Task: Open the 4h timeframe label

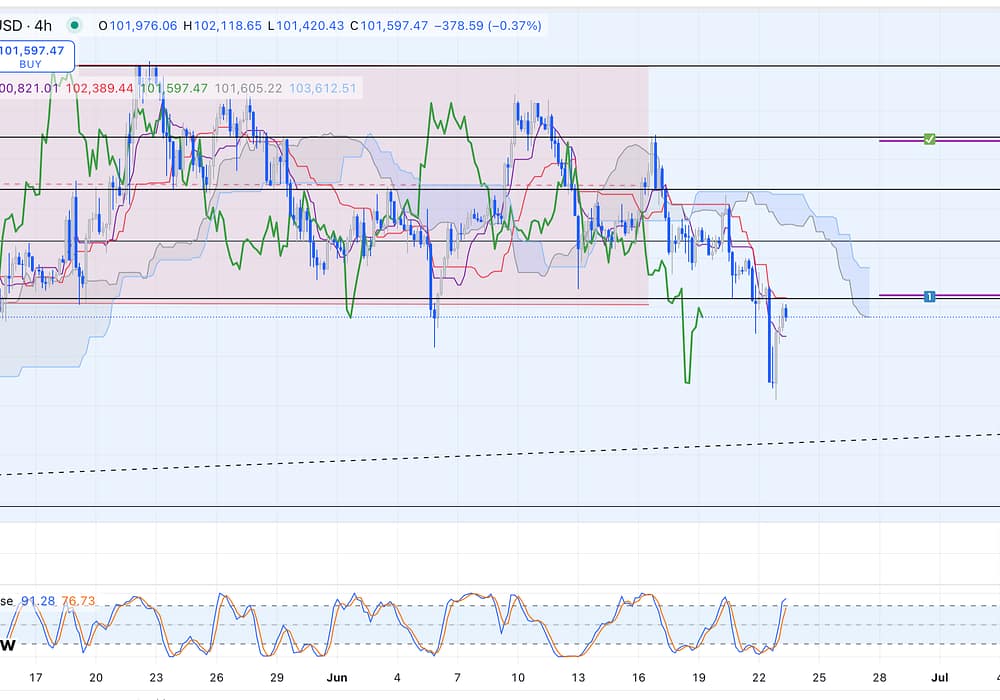Action: (x=46, y=25)
